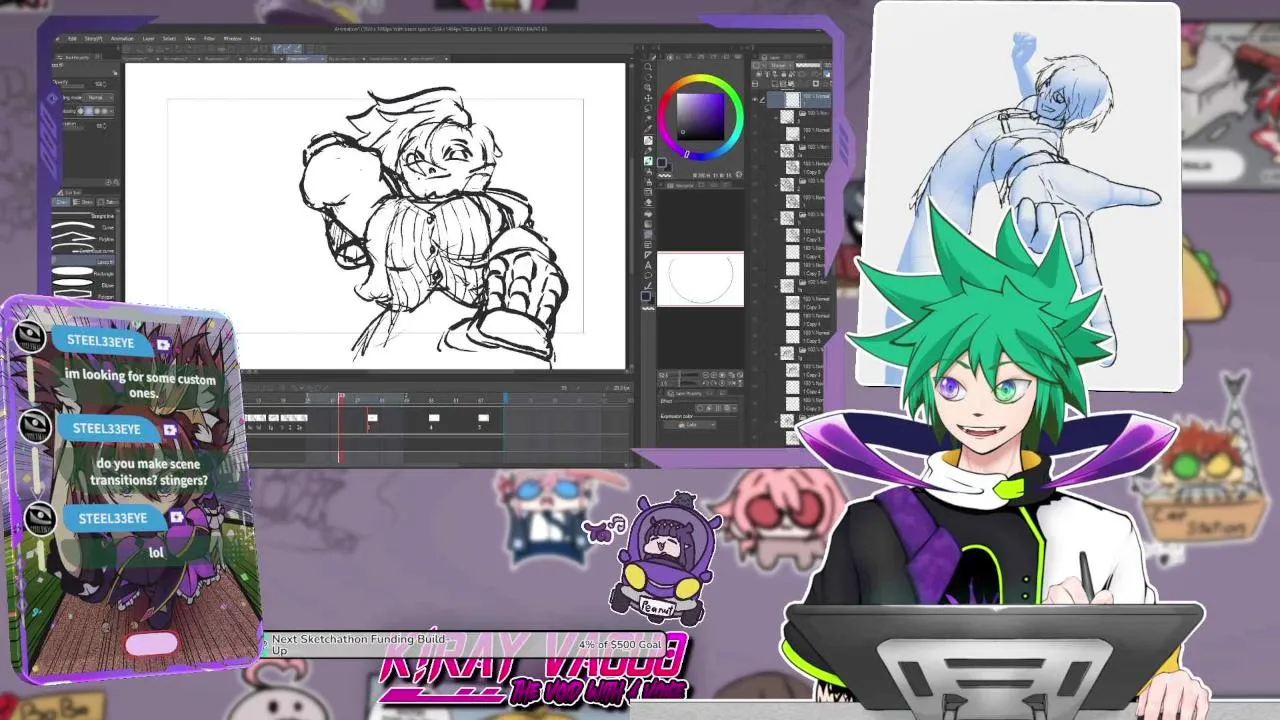Choose the Straight line sub tool
Screen dimensions: 1280x720
(84, 216)
